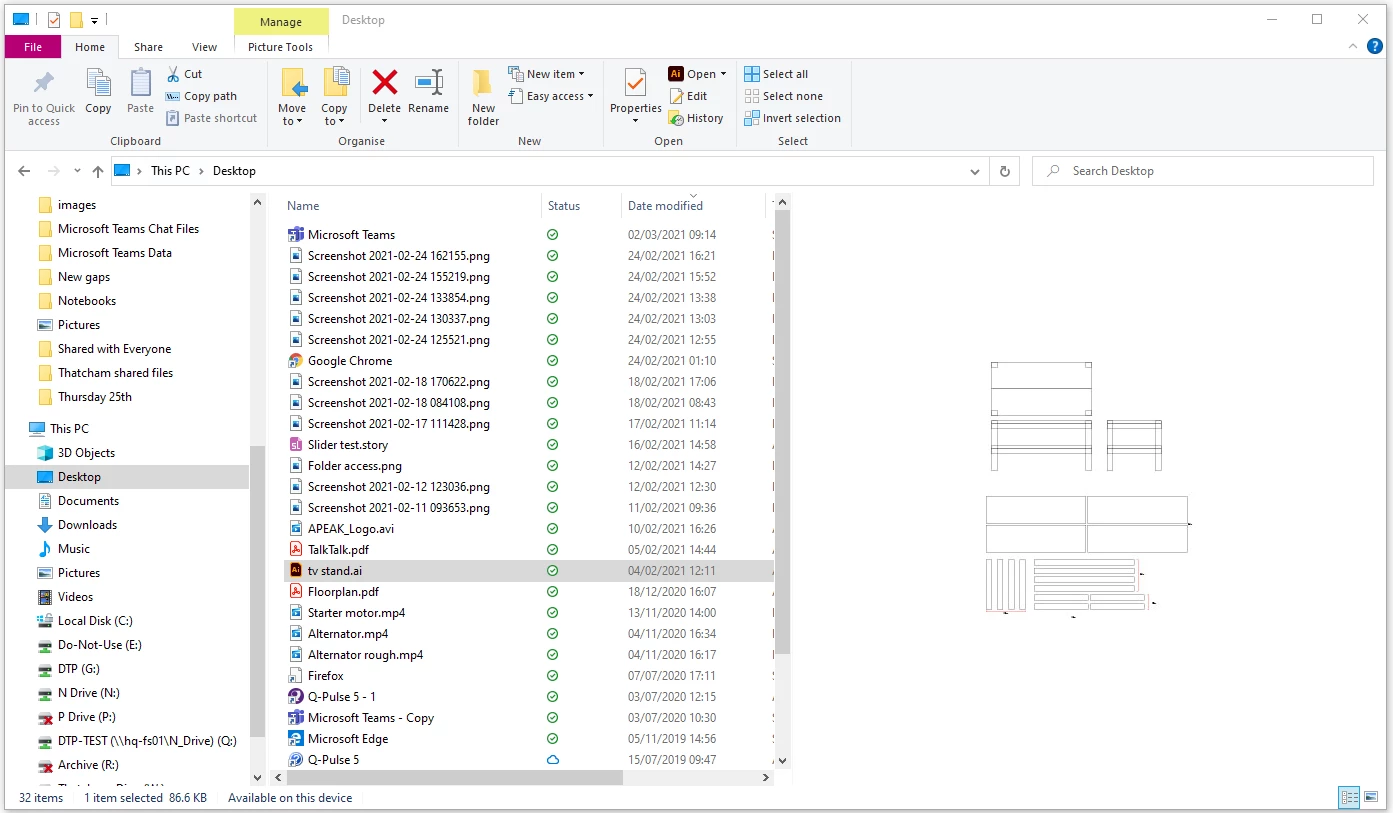Sort by the Name column header
1393x813 pixels.
coord(303,206)
